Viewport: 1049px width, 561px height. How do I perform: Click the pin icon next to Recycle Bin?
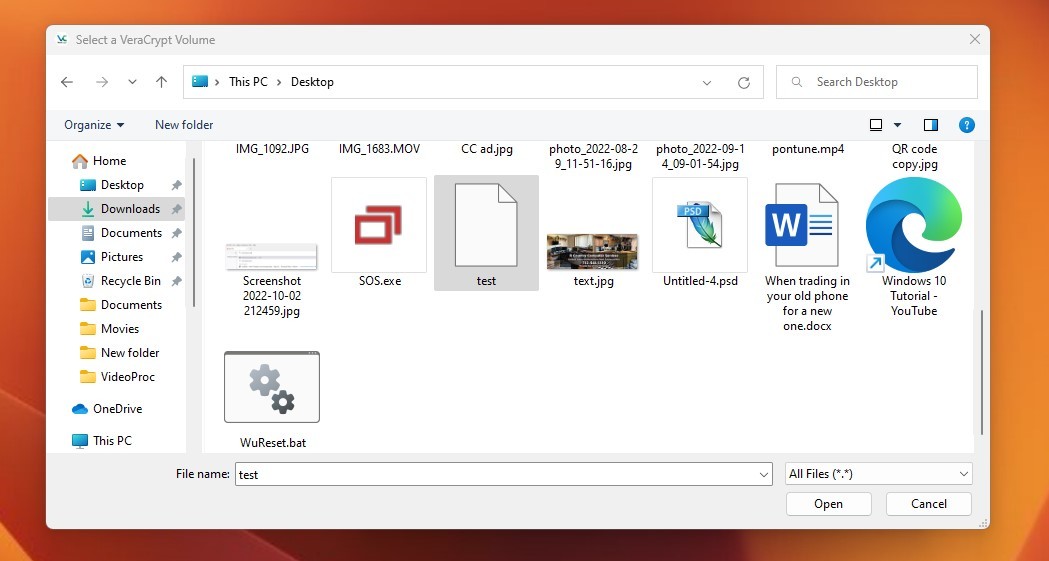pyautogui.click(x=176, y=282)
